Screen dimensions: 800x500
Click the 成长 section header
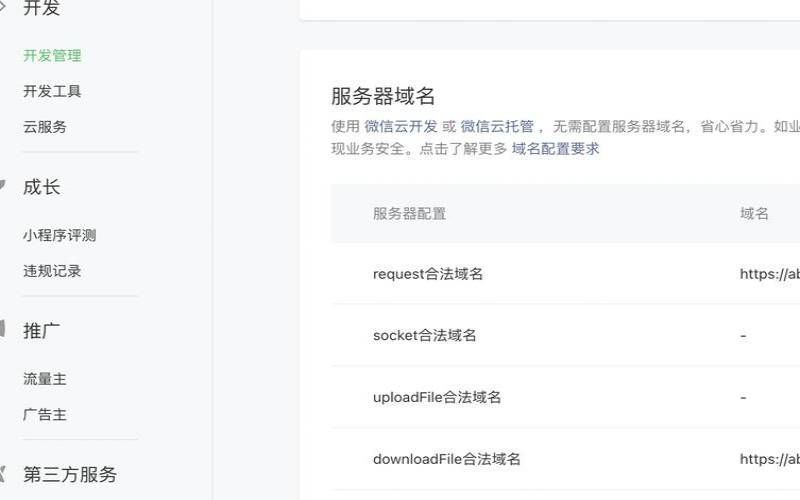coord(41,187)
